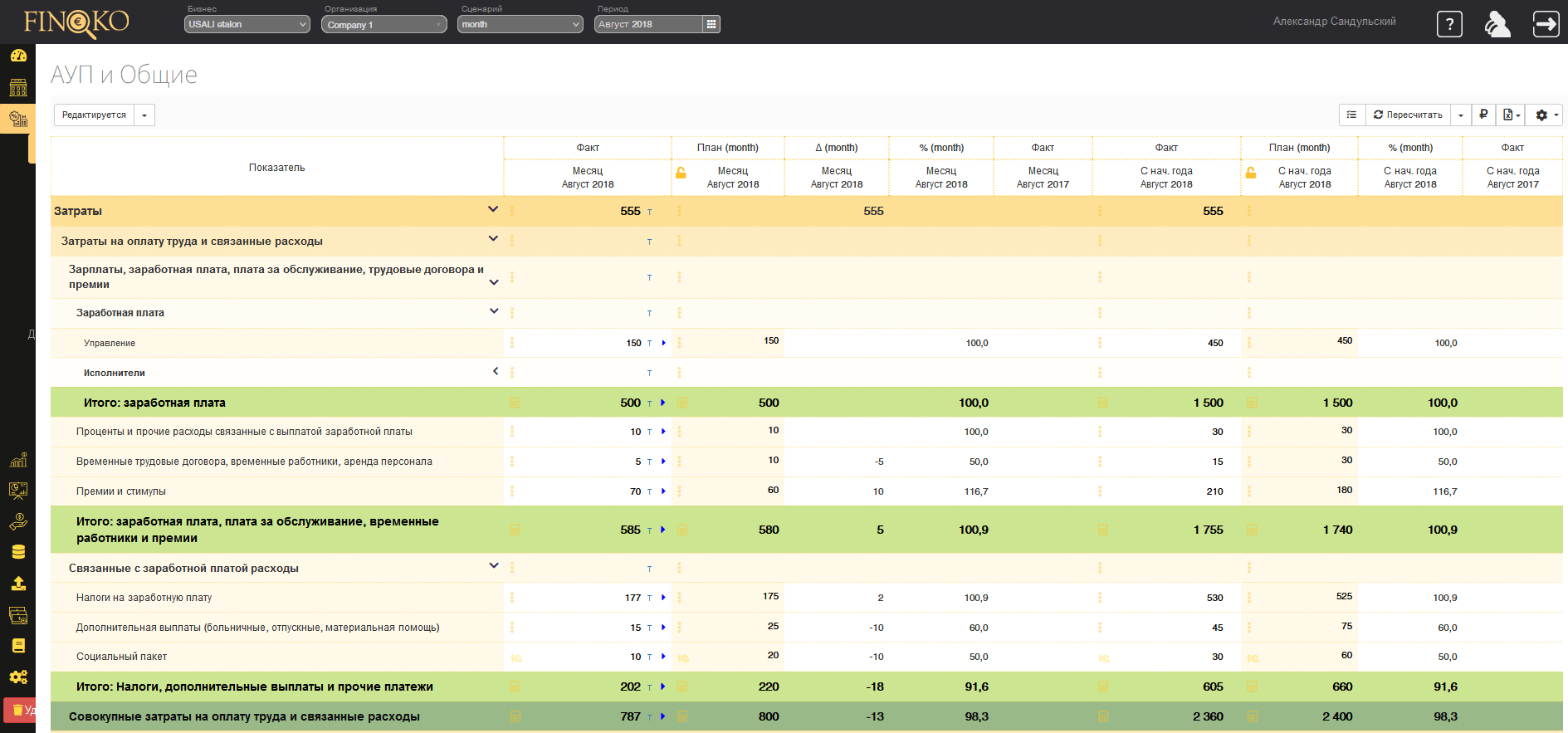Screen dimensions: 1568x733
Task: Click the ruble currency icon
Action: pyautogui.click(x=1483, y=115)
